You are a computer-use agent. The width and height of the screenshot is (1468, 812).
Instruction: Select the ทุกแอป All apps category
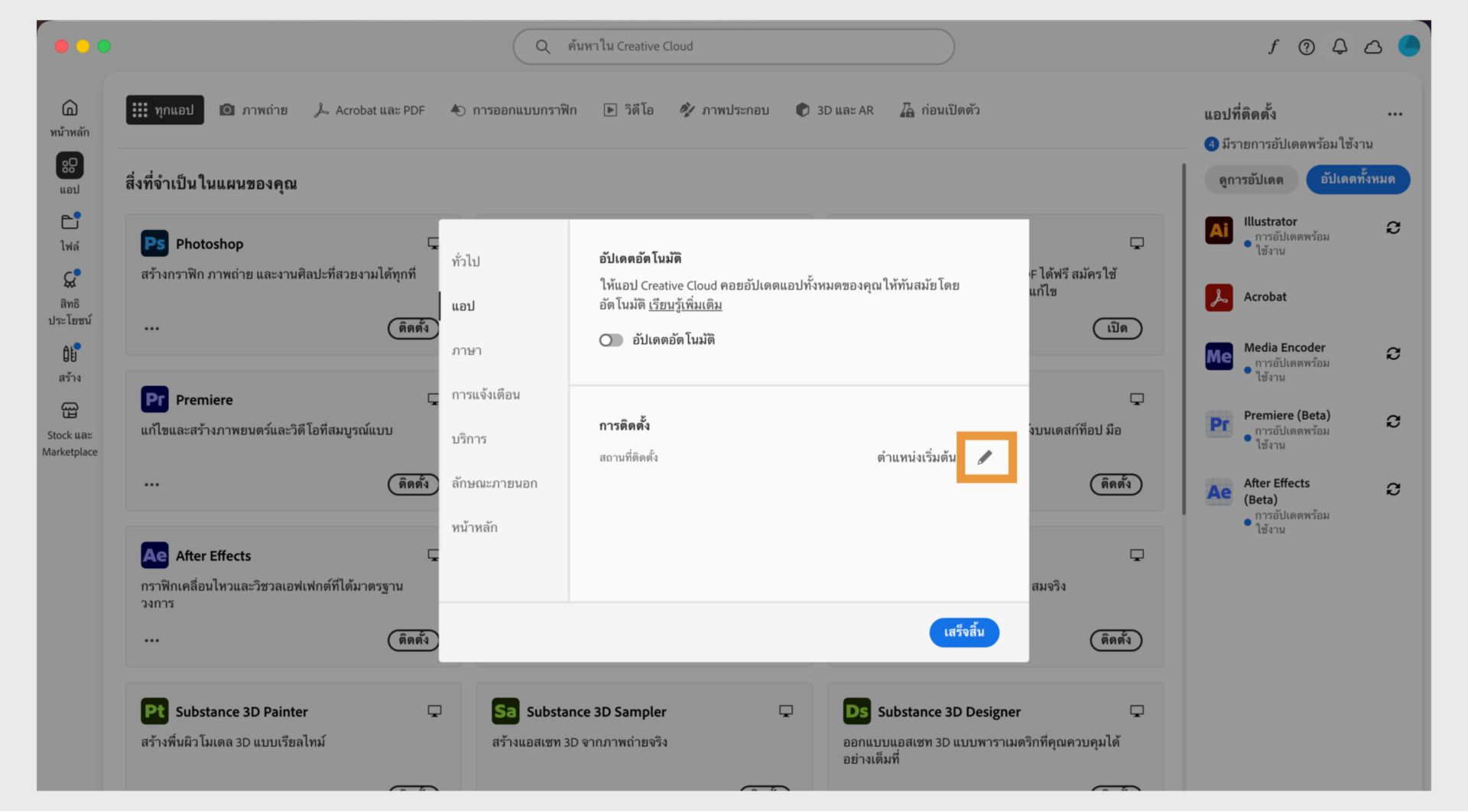click(x=164, y=110)
